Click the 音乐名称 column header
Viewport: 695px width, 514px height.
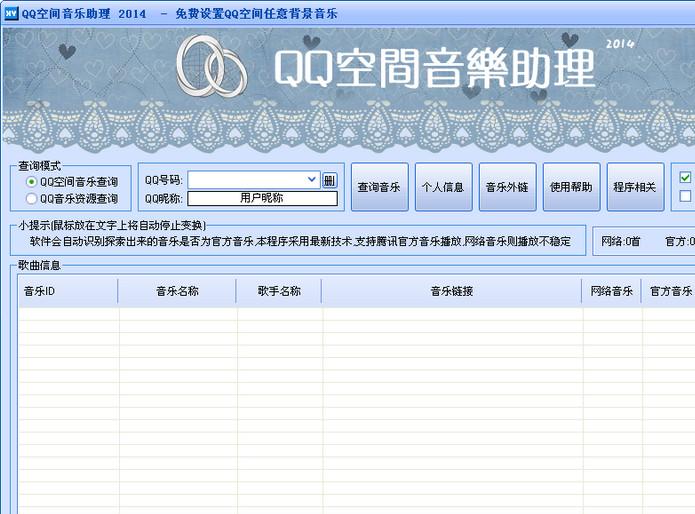[x=177, y=292]
